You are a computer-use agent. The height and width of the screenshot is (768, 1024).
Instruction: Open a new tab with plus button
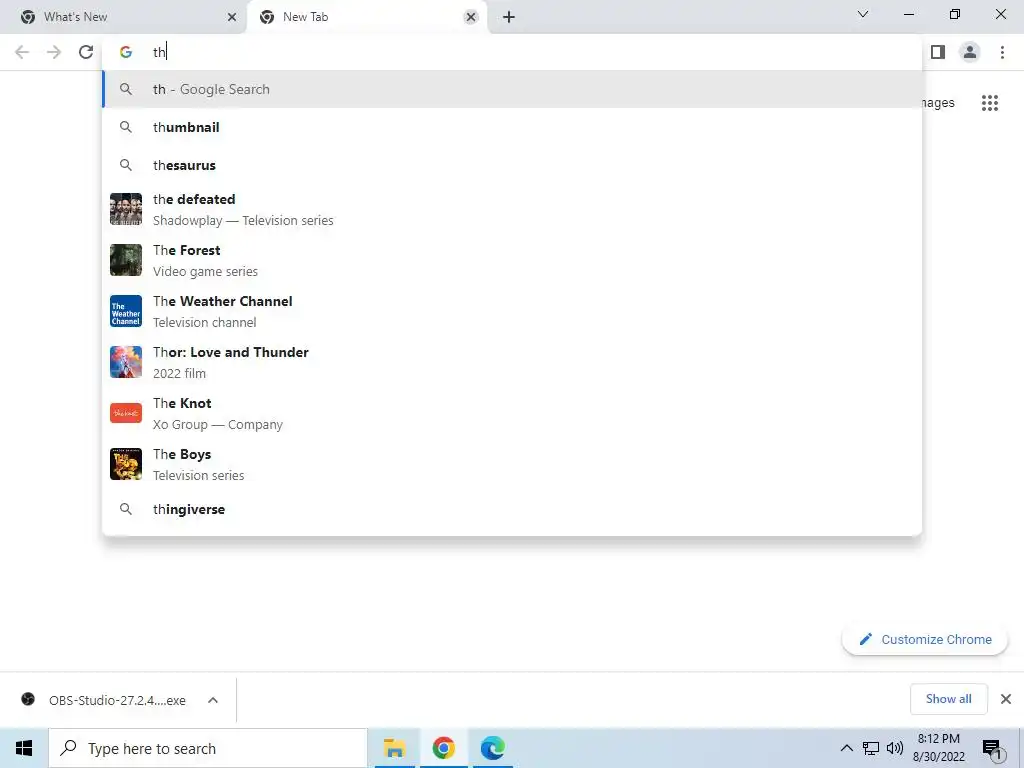click(x=509, y=17)
